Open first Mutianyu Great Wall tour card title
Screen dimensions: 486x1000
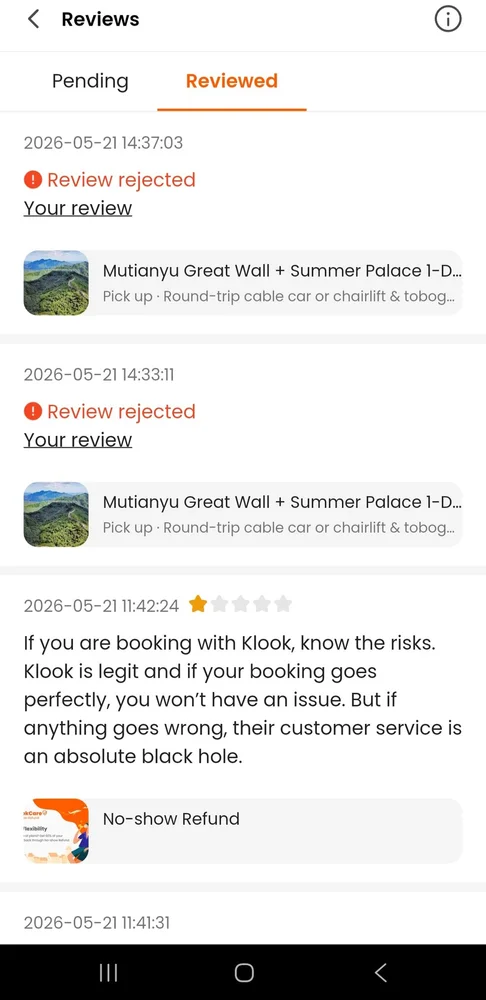pyautogui.click(x=282, y=271)
